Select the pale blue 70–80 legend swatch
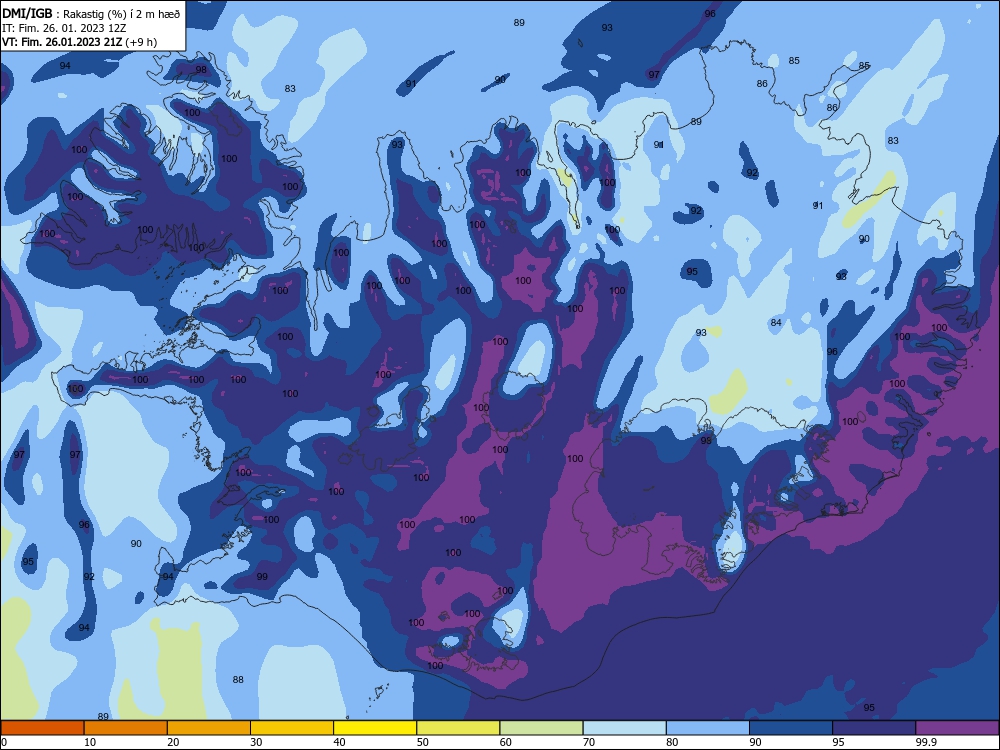Viewport: 1000px width, 750px height. (x=624, y=728)
